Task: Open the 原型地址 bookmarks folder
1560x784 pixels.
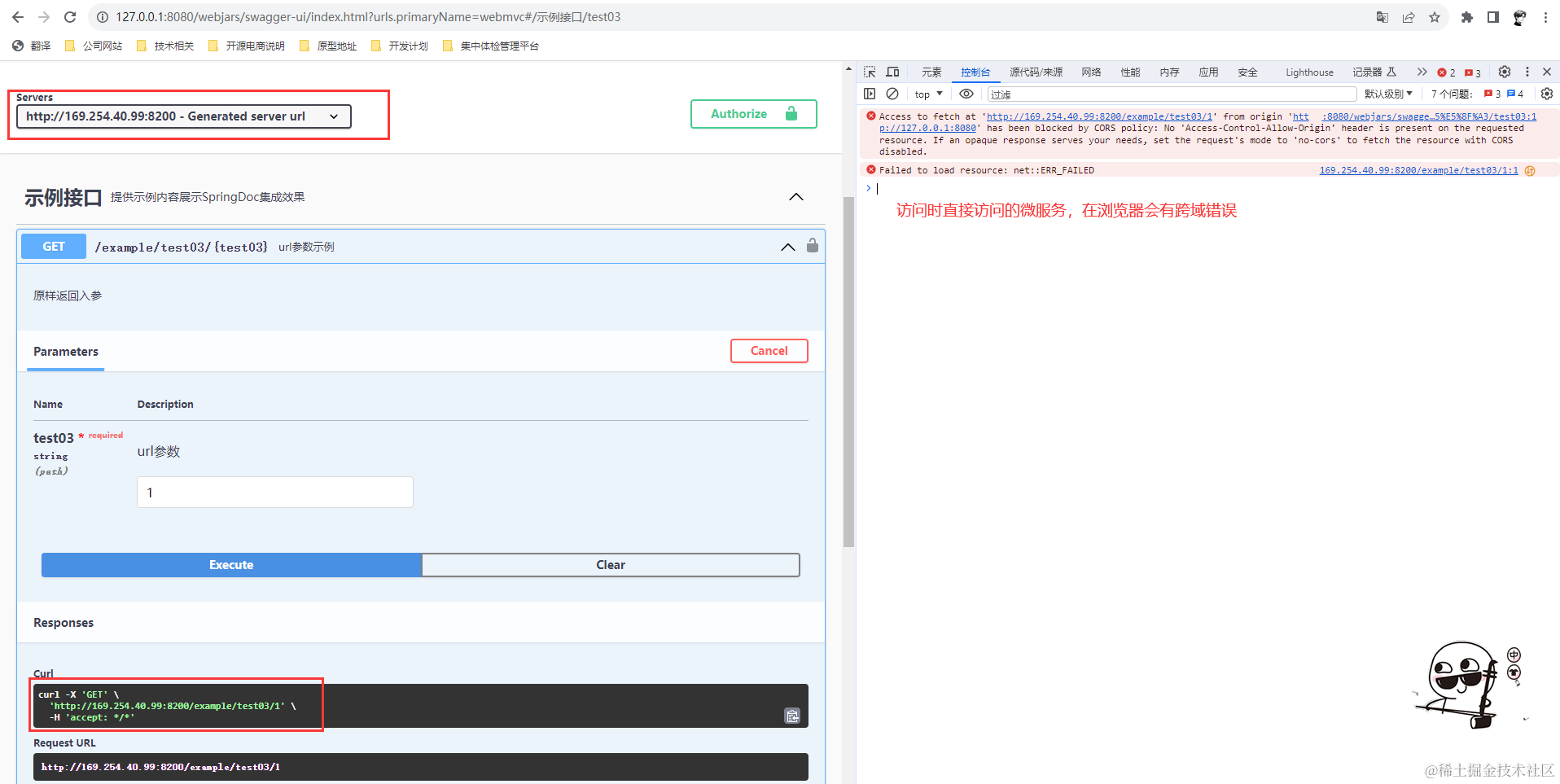Action: pos(328,46)
